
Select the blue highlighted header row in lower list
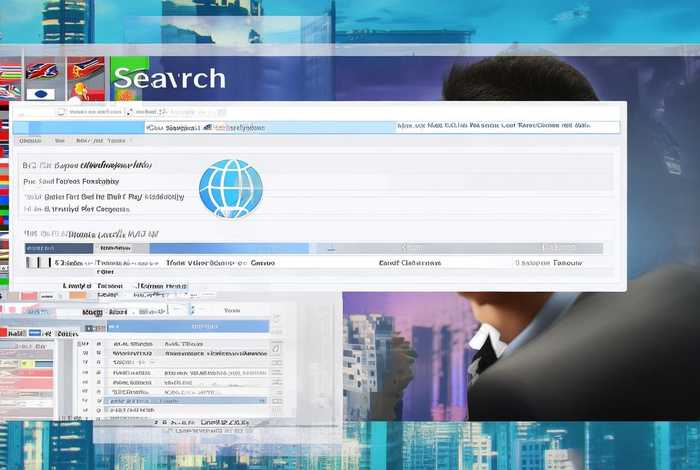coord(188,326)
